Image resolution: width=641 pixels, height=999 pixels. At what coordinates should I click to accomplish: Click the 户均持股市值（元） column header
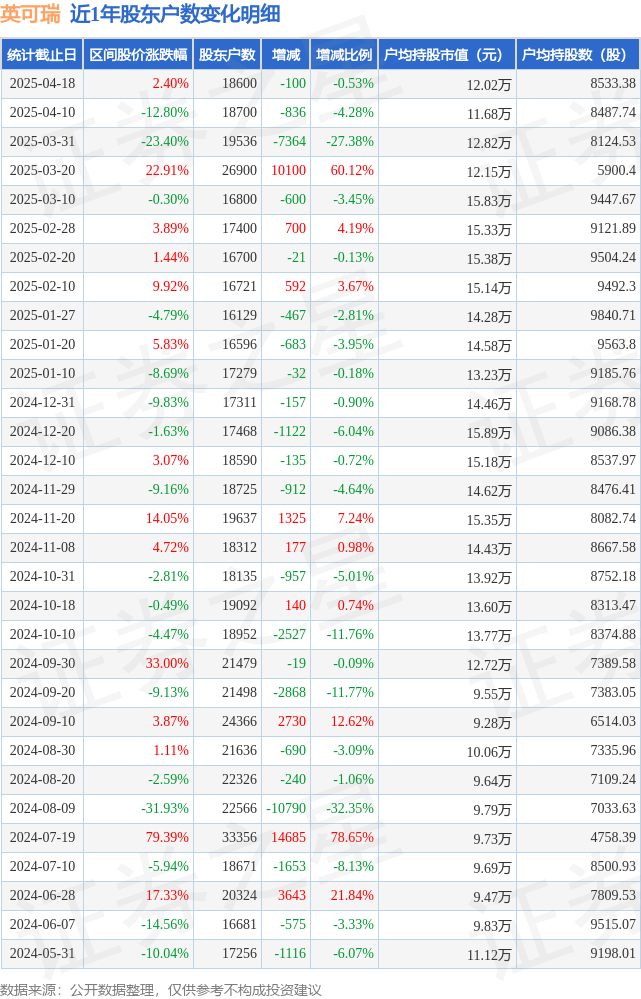[447, 55]
